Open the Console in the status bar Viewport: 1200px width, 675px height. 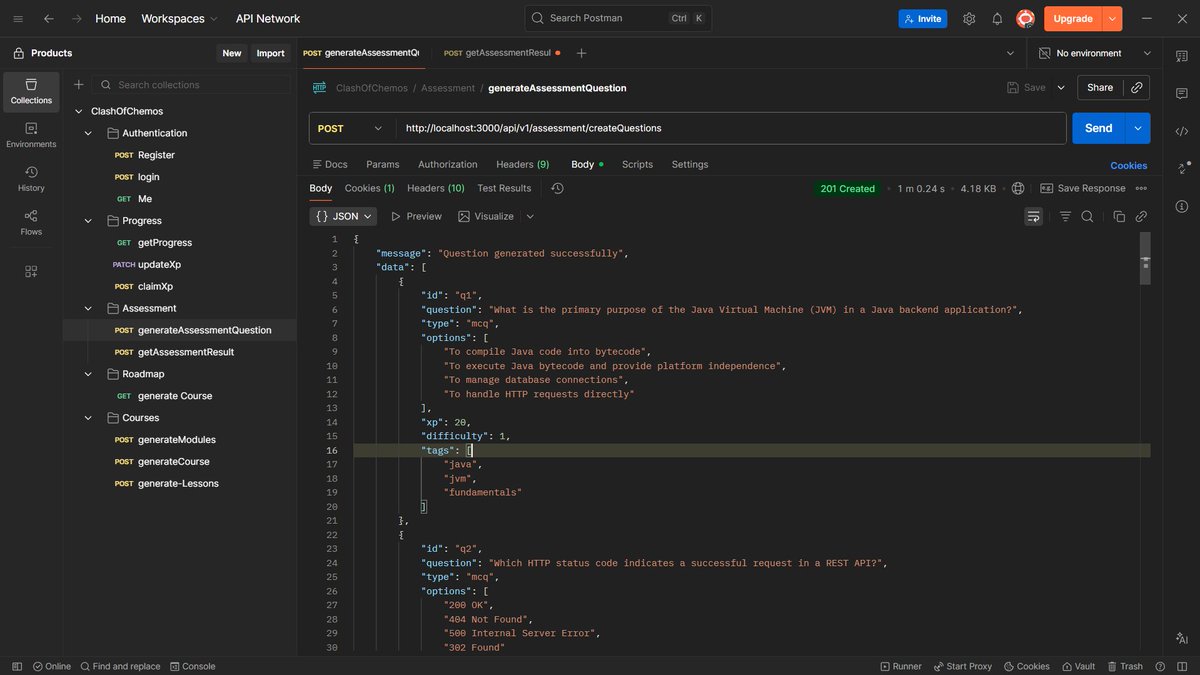click(x=192, y=666)
